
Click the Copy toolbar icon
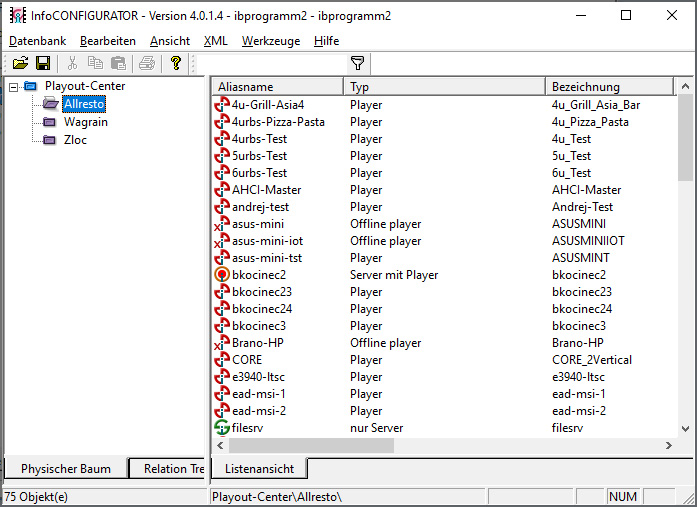pyautogui.click(x=95, y=63)
